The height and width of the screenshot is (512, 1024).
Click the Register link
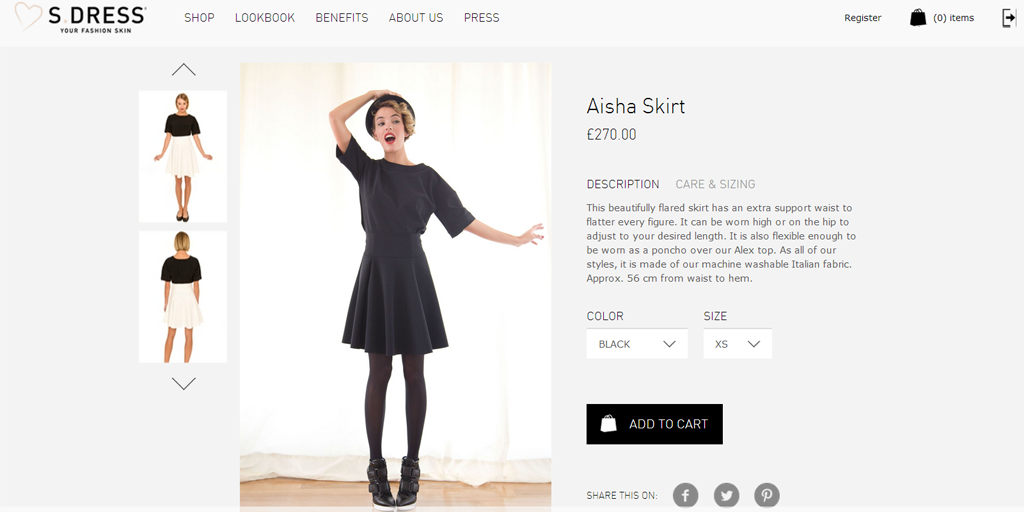click(863, 18)
